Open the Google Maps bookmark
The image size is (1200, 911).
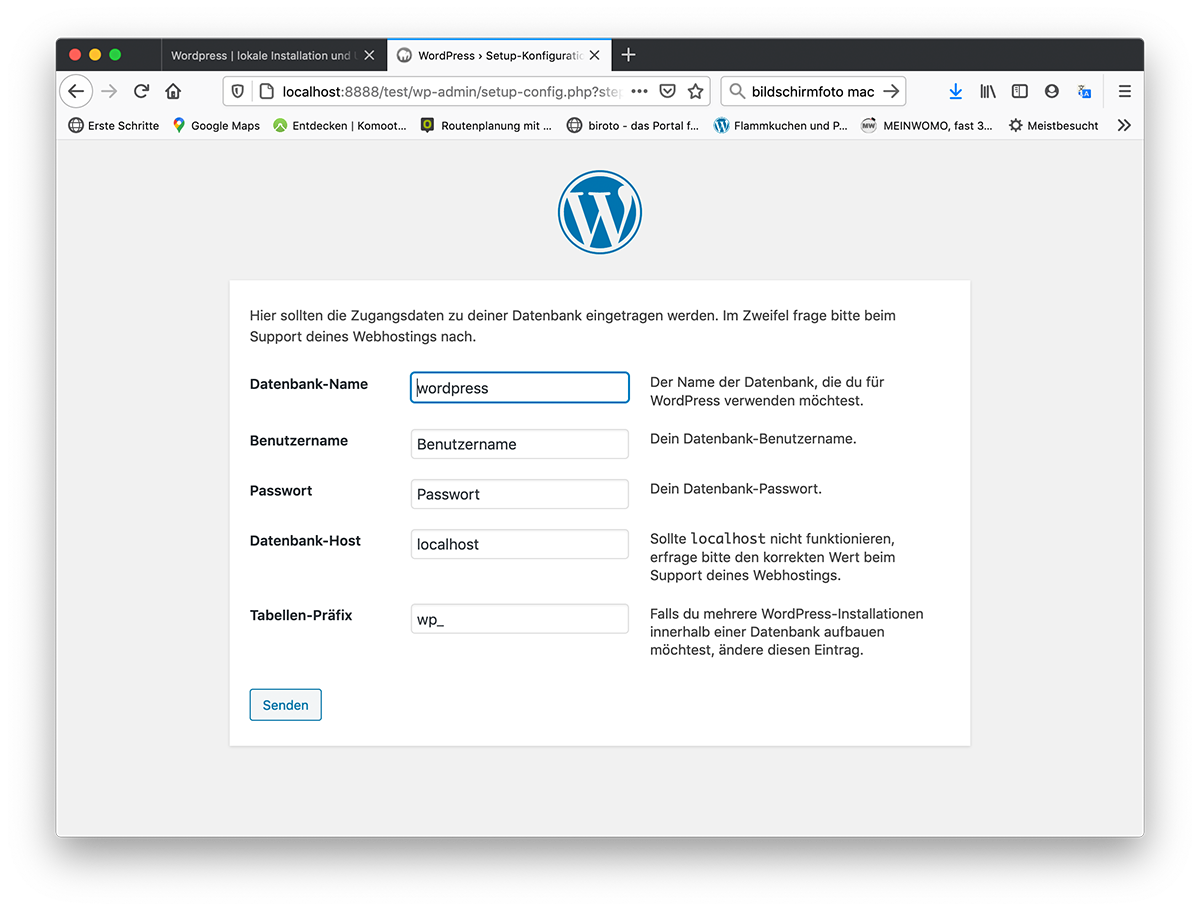tap(216, 125)
